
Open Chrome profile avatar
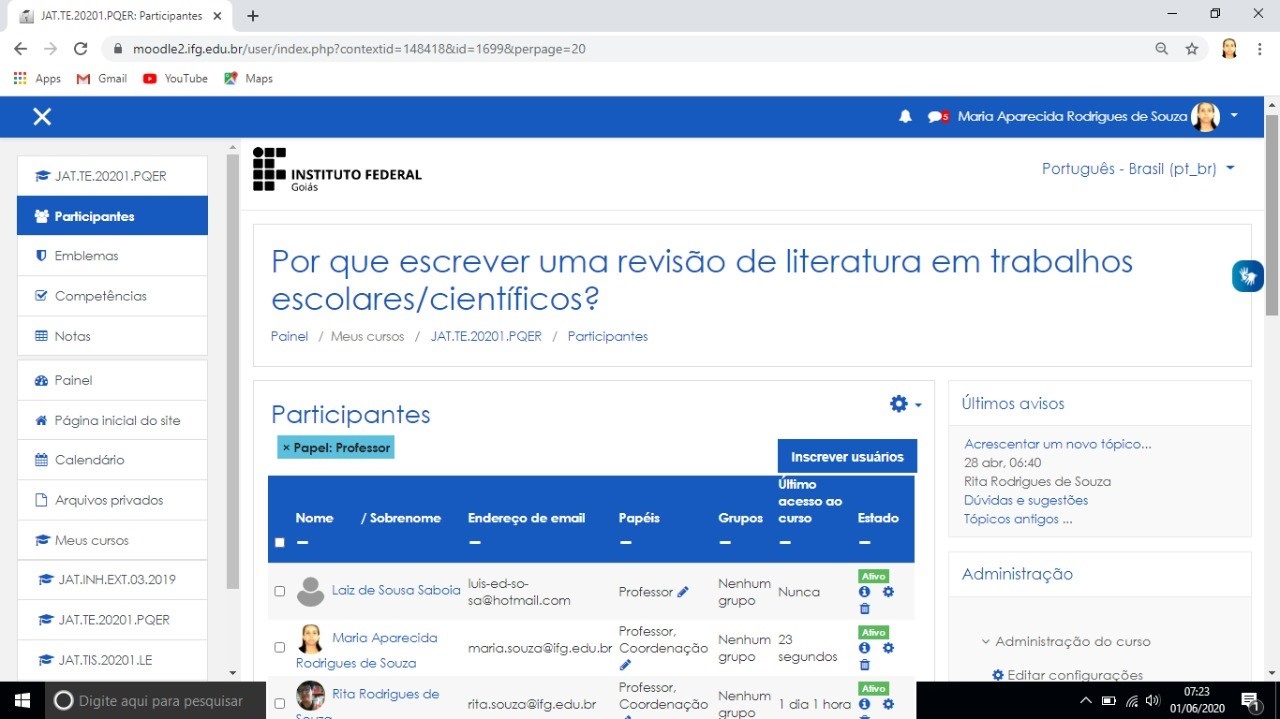(x=1229, y=48)
